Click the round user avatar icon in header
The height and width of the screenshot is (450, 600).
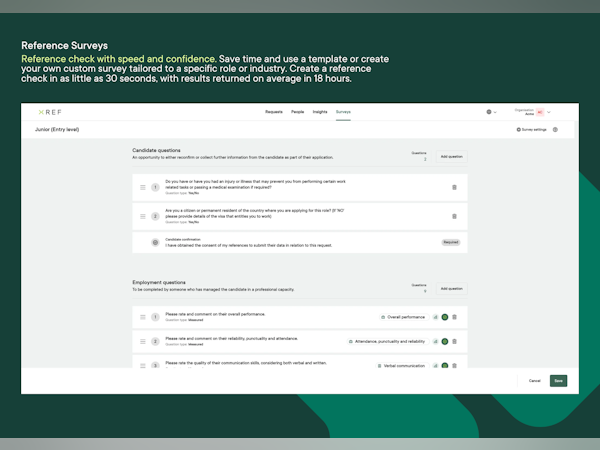489,112
